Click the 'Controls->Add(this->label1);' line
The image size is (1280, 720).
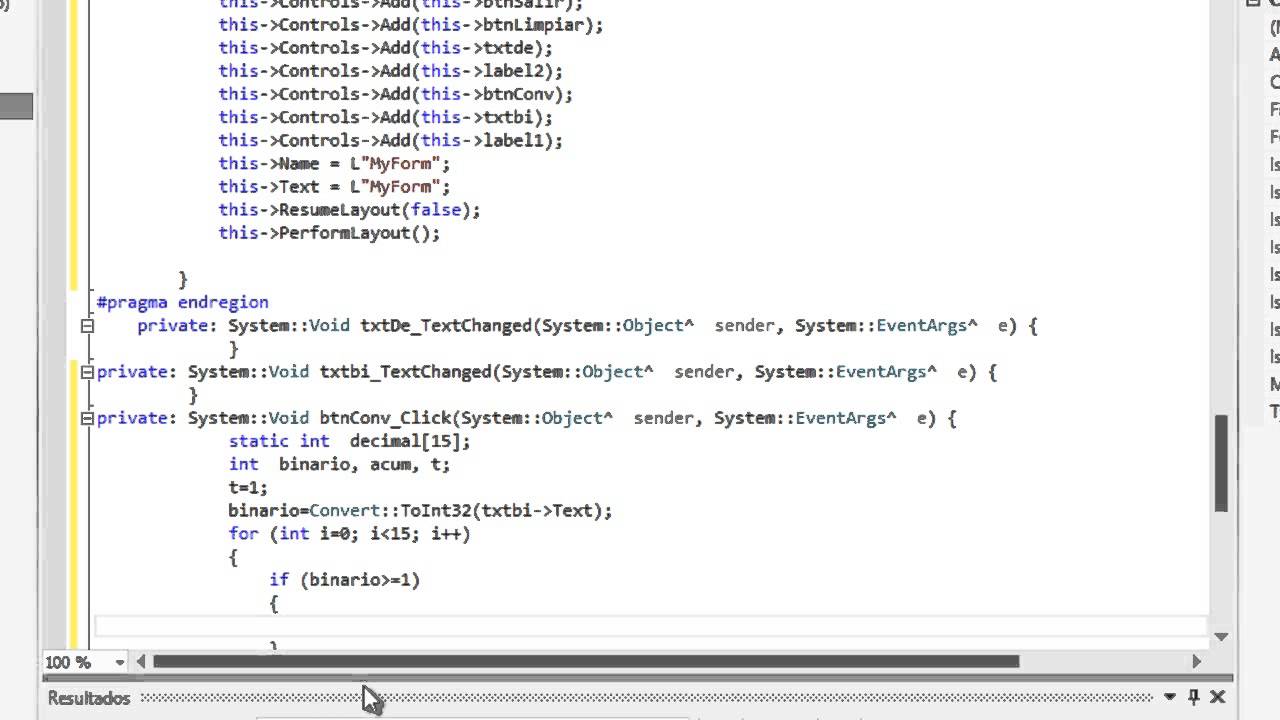pyautogui.click(x=390, y=140)
